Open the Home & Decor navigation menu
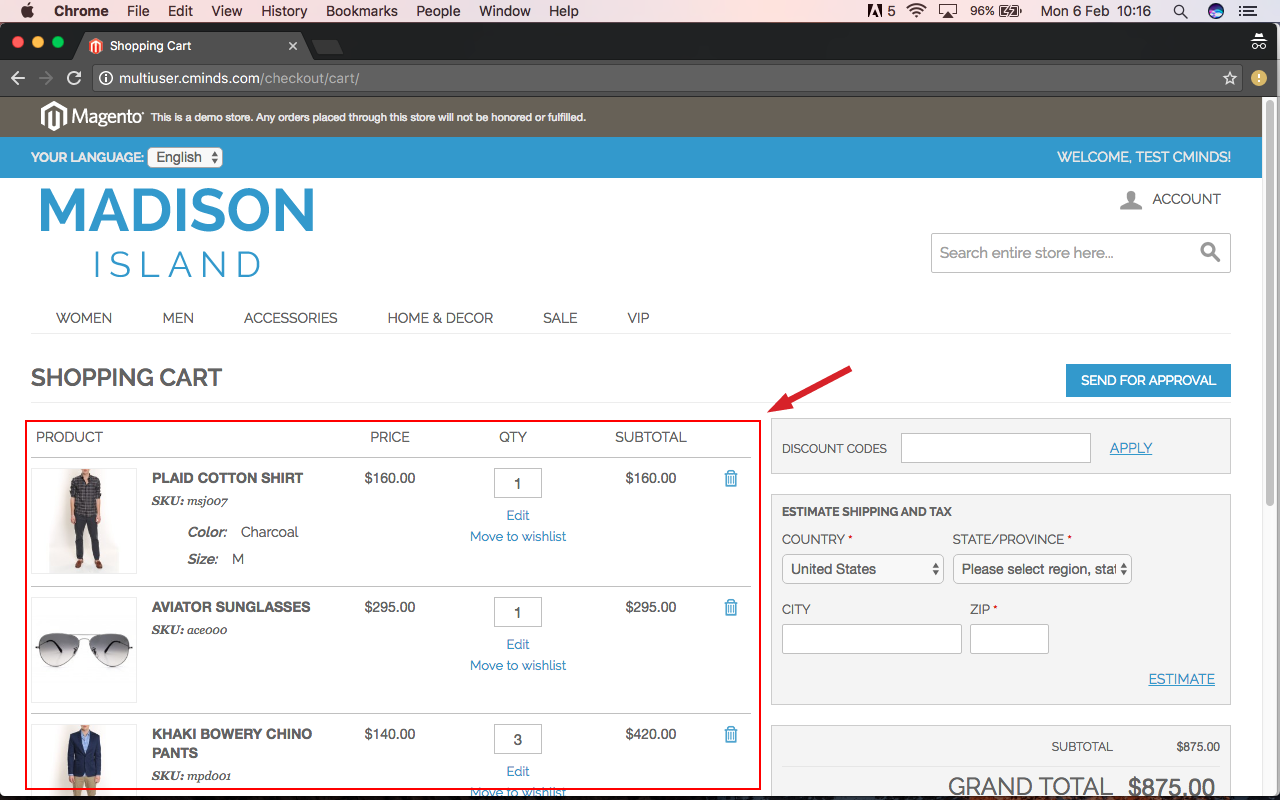The image size is (1280, 800). coord(440,318)
